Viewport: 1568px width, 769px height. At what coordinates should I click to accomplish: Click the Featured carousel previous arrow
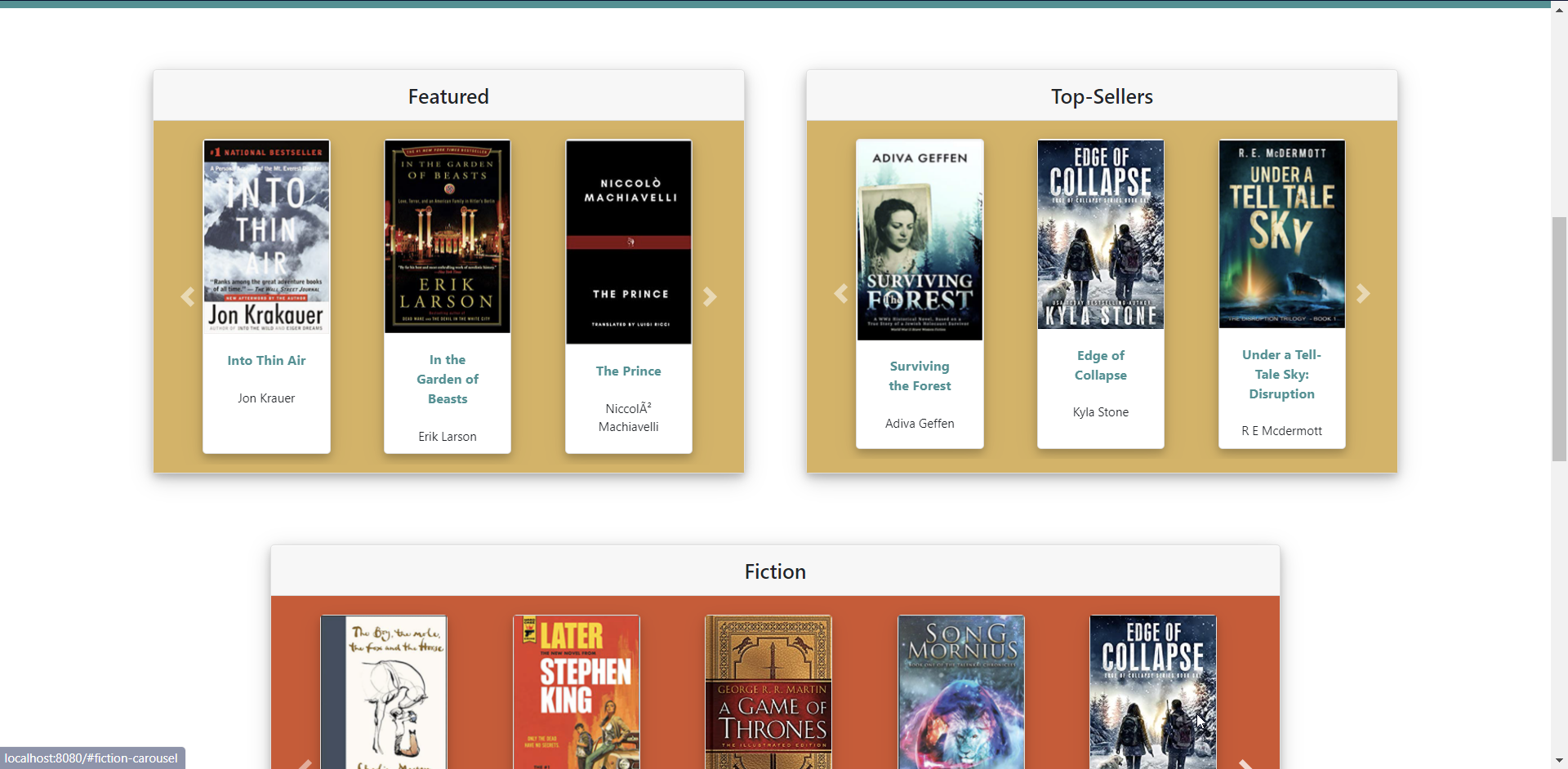click(x=187, y=296)
